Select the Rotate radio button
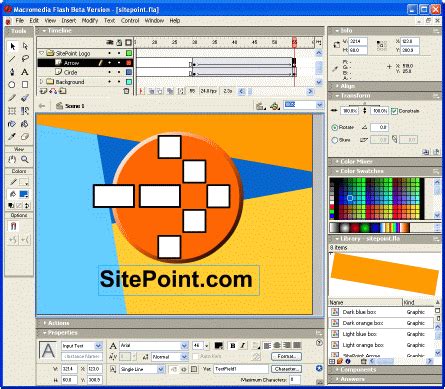Screen dimensions: 445x389 coord(335,127)
